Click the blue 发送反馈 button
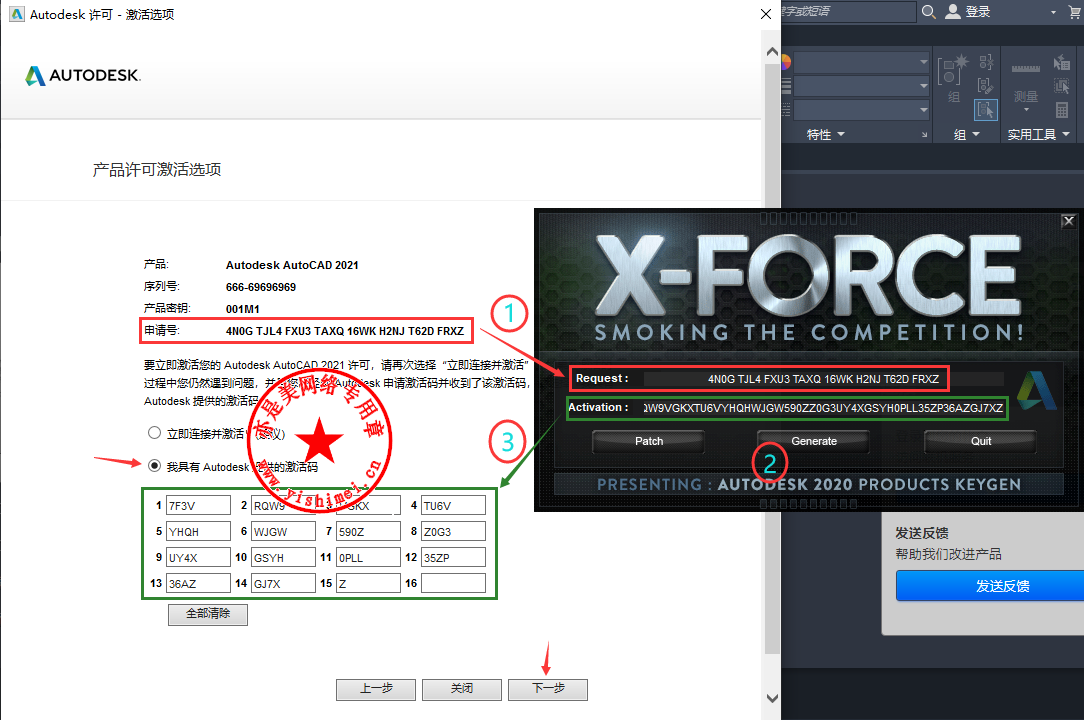Image resolution: width=1084 pixels, height=720 pixels. (x=990, y=586)
